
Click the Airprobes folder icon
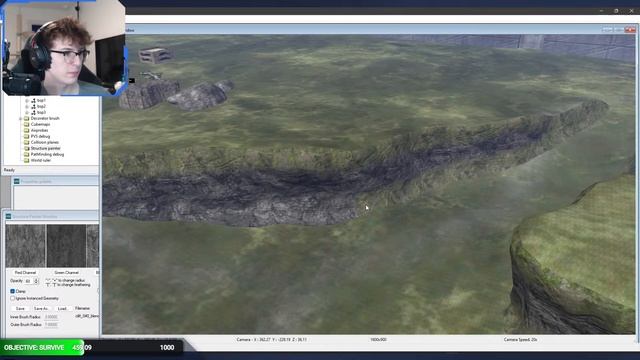click(x=27, y=131)
